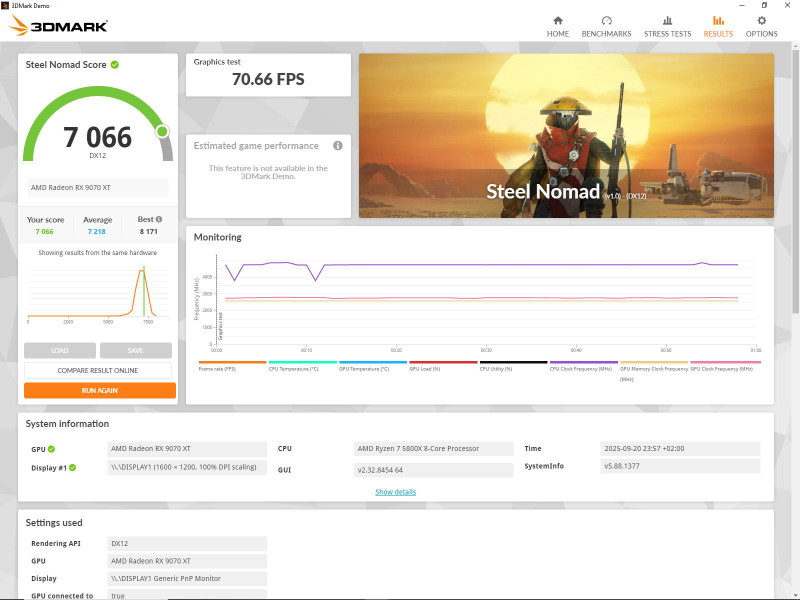800x600 pixels.
Task: Click Rendering API value DX12
Action: pos(187,544)
